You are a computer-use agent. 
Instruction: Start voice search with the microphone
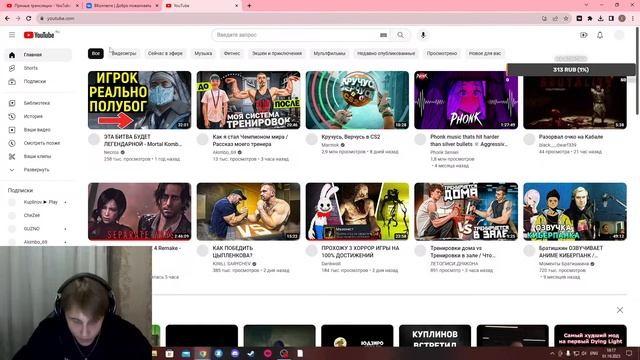coord(423,35)
